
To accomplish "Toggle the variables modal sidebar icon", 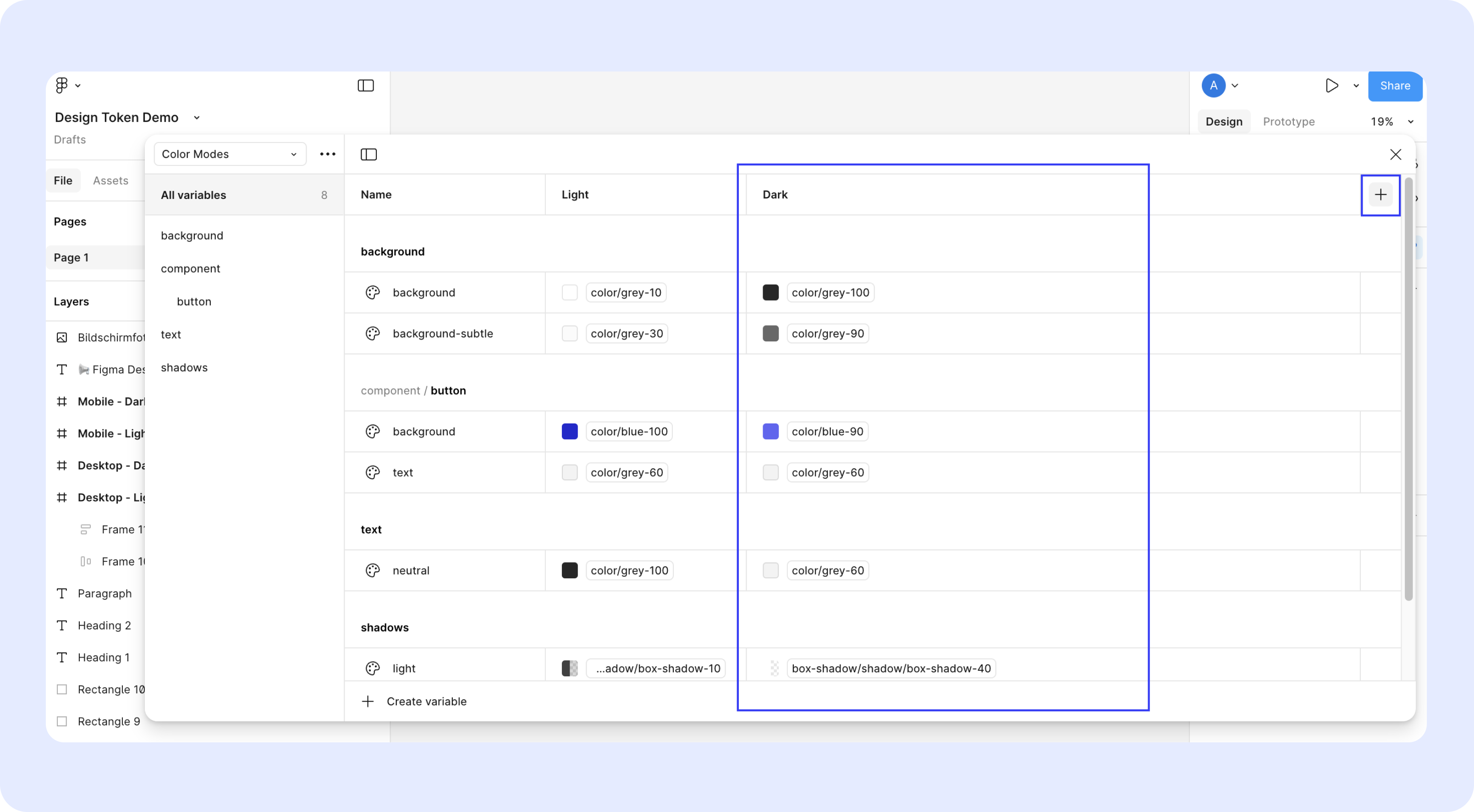I will (x=368, y=154).
